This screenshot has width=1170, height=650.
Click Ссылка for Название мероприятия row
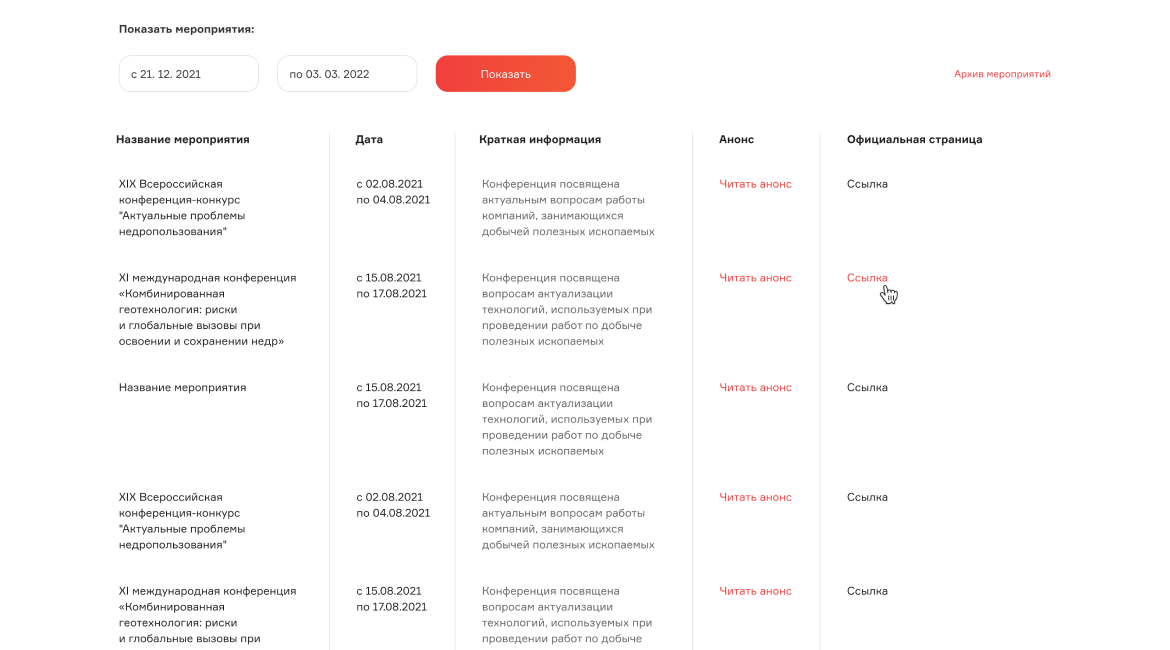pos(867,387)
